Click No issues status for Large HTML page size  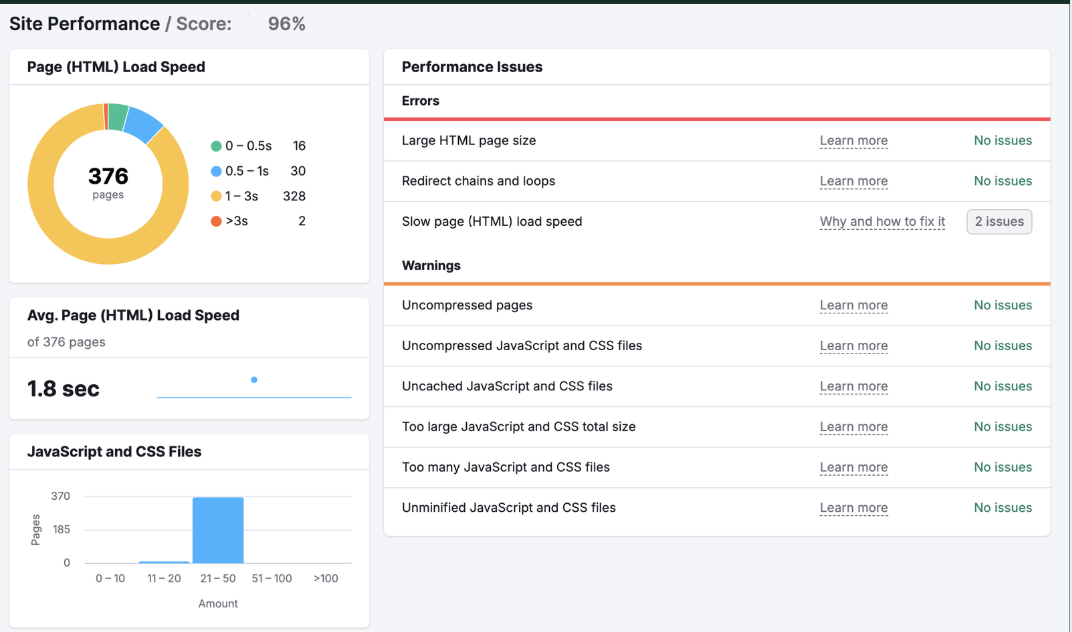(x=1003, y=141)
